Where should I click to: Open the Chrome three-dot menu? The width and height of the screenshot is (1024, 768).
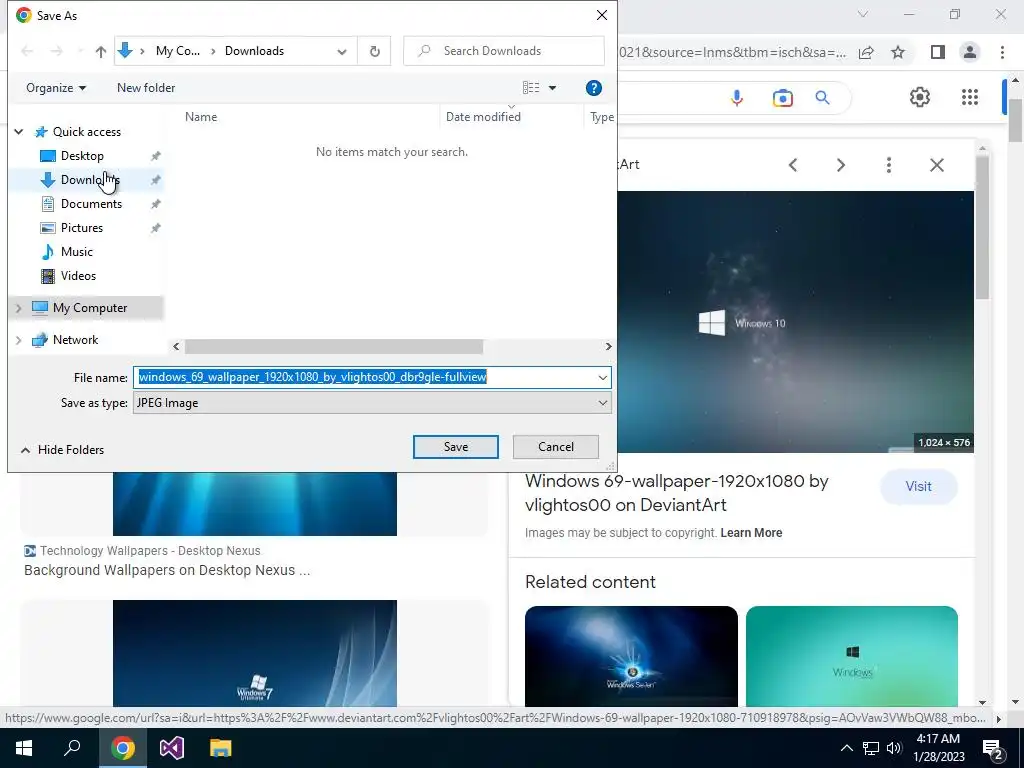1002,52
